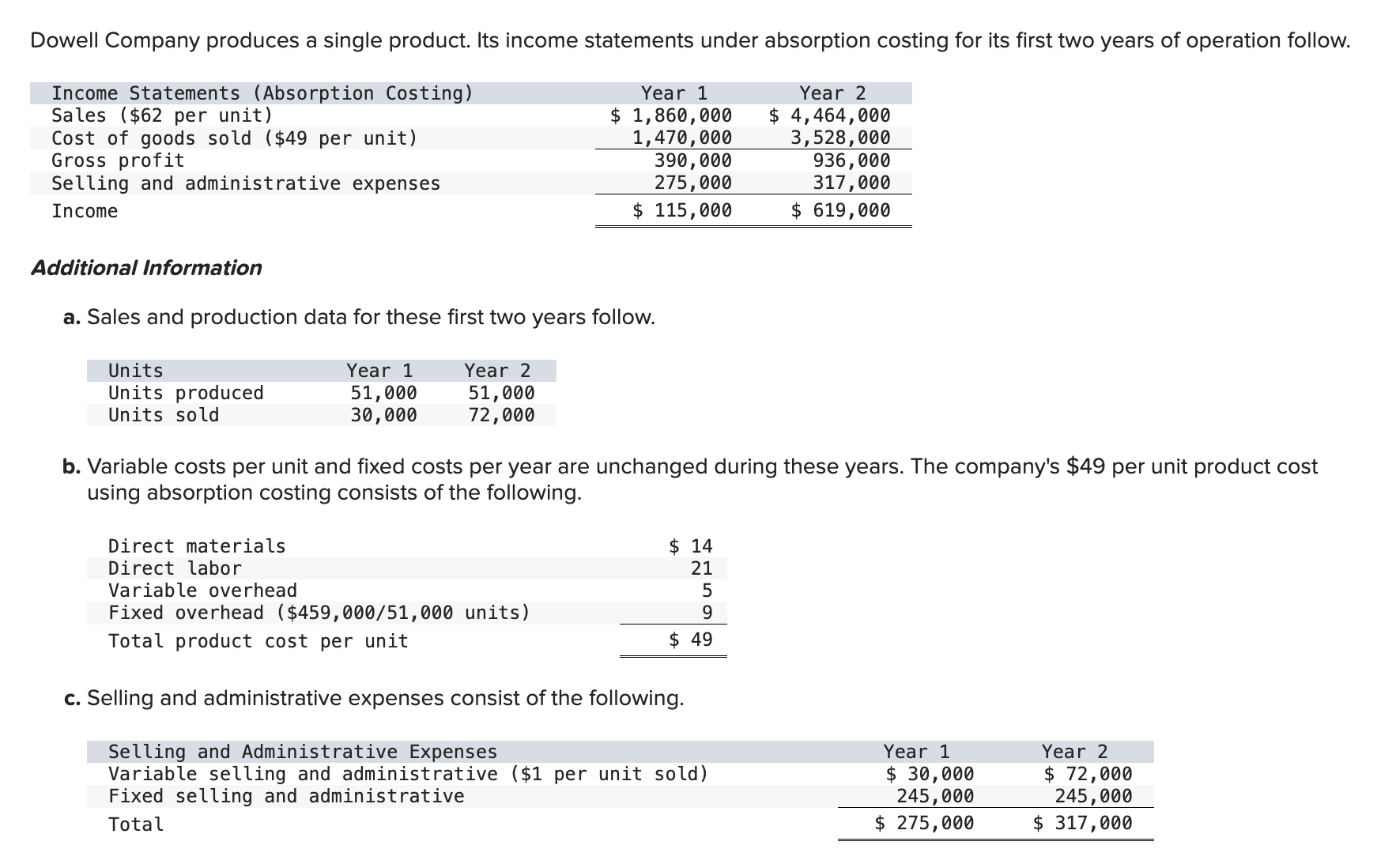Click the Year 1 column heading
Image resolution: width=1377 pixels, height=868 pixels.
[x=673, y=92]
